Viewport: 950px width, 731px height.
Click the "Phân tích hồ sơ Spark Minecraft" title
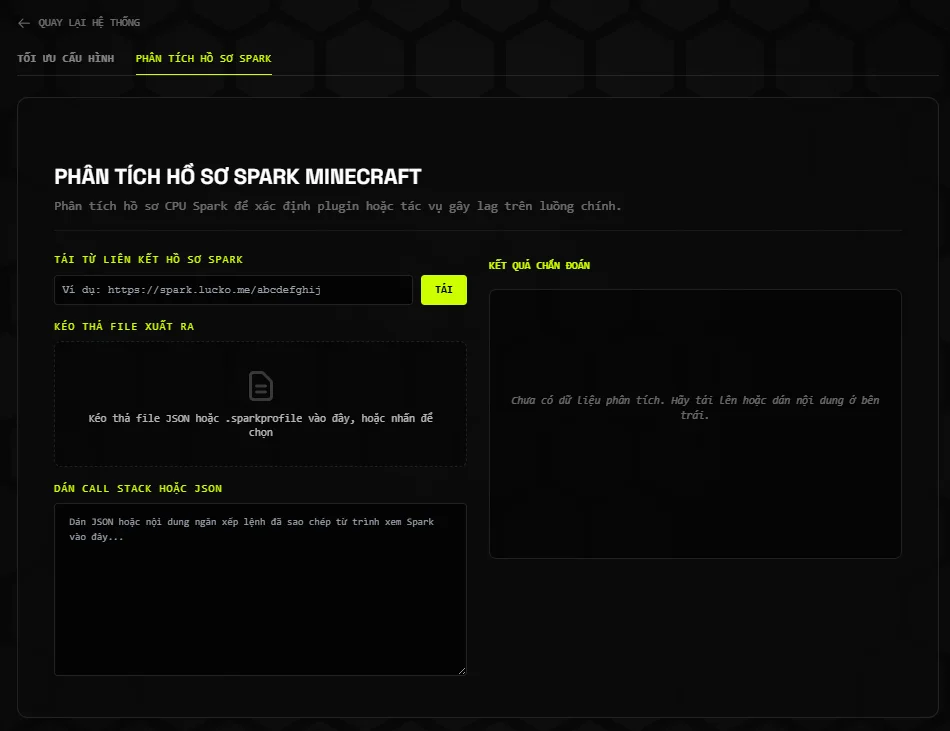point(238,177)
